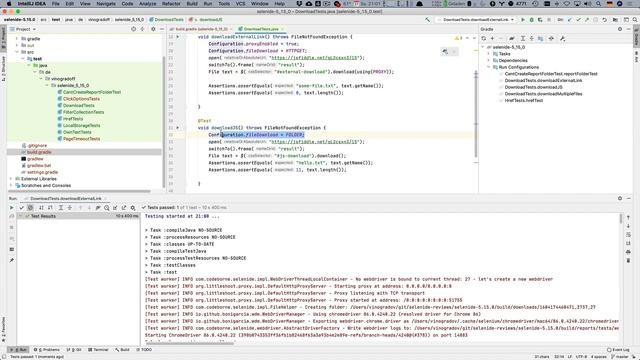Open the Refactor menu
Viewport: 640px width, 360px height.
171,4
